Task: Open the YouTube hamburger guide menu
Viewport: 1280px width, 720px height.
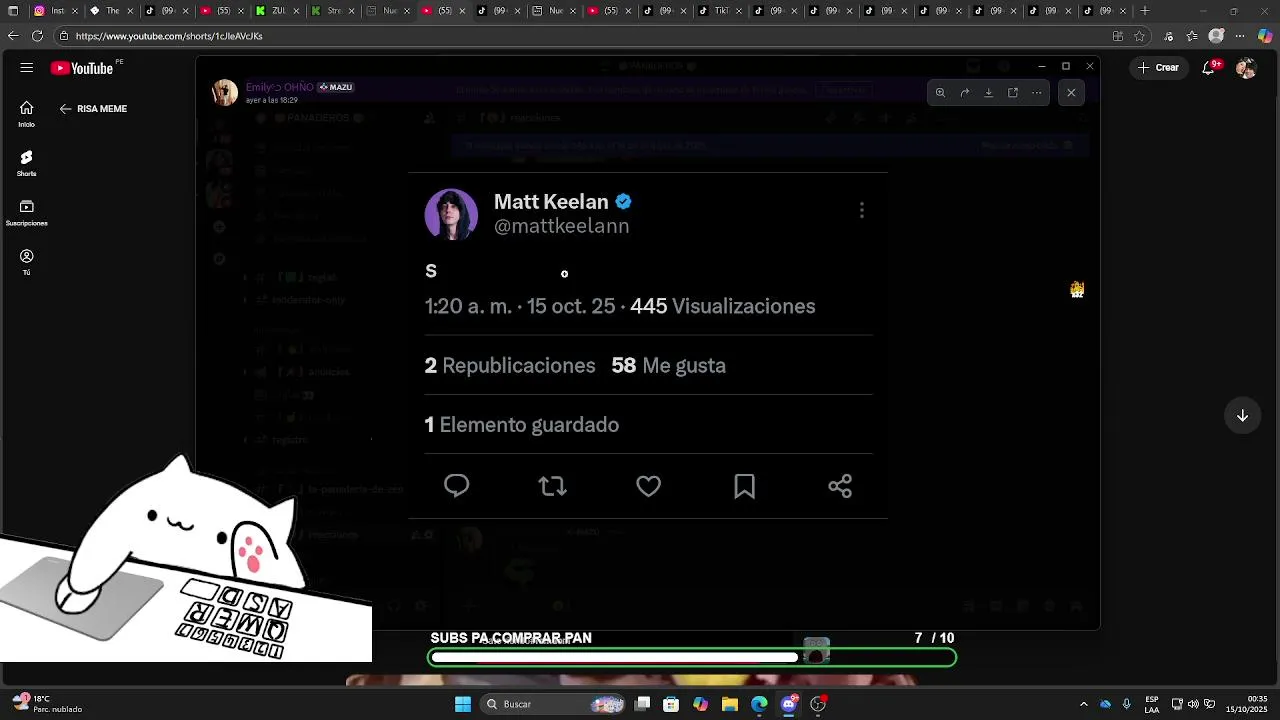Action: 27,68
